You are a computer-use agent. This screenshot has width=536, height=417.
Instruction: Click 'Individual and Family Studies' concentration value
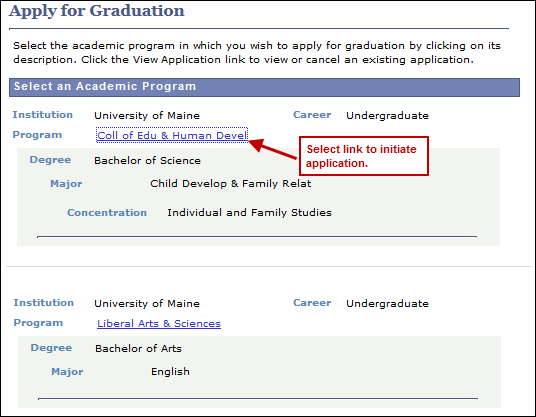(250, 213)
